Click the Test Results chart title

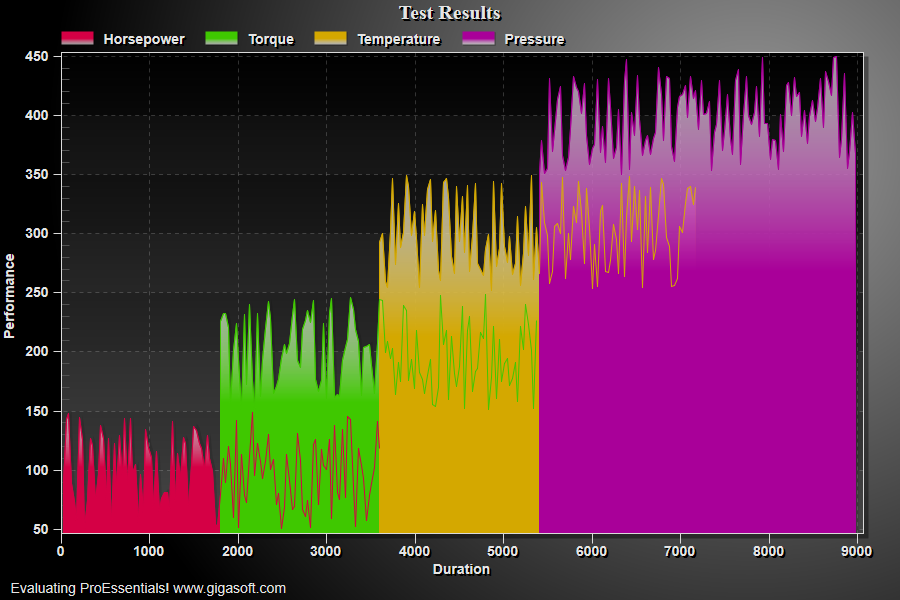tap(450, 13)
